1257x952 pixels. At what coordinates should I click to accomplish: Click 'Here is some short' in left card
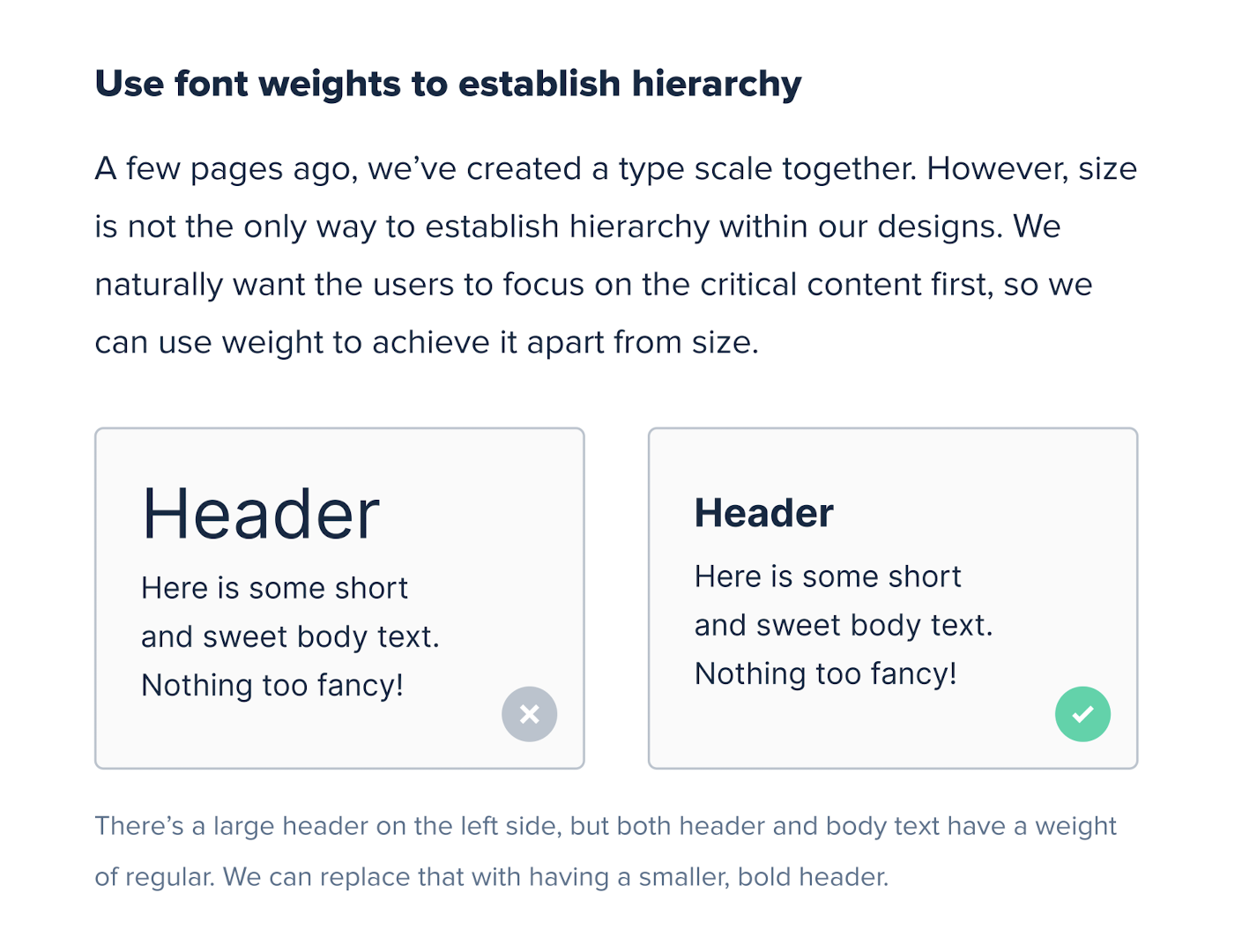pyautogui.click(x=274, y=588)
